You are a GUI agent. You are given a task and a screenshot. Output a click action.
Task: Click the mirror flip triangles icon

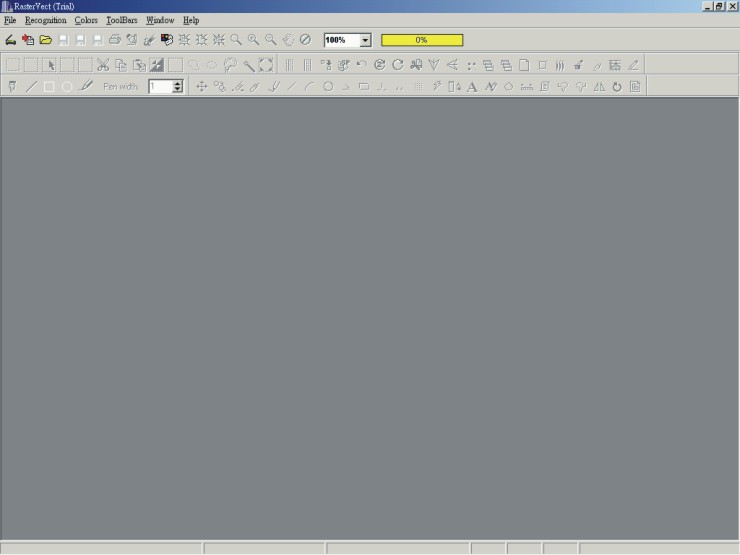(599, 87)
